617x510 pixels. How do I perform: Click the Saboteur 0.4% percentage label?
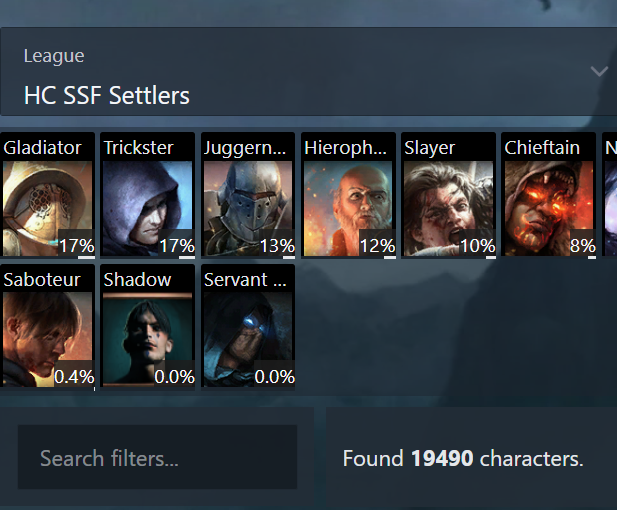pyautogui.click(x=74, y=377)
